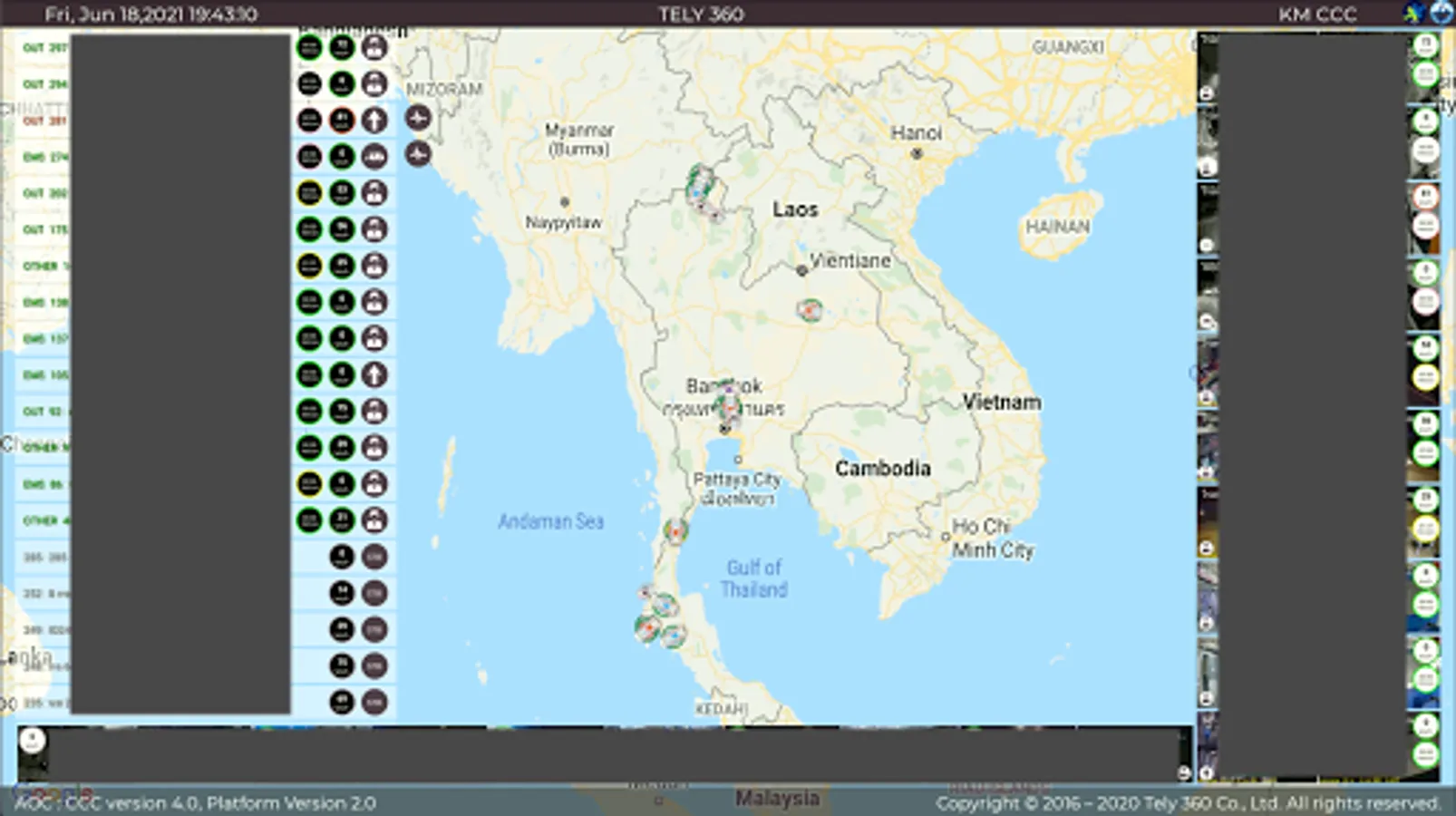This screenshot has height=816, width=1456.
Task: Select the ambulance icon in the OUT 397 row
Action: [374, 47]
